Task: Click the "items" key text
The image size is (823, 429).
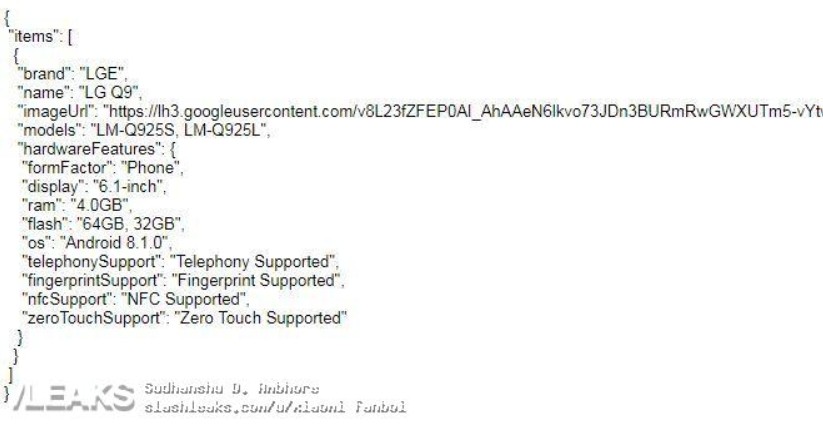Action: click(x=34, y=37)
